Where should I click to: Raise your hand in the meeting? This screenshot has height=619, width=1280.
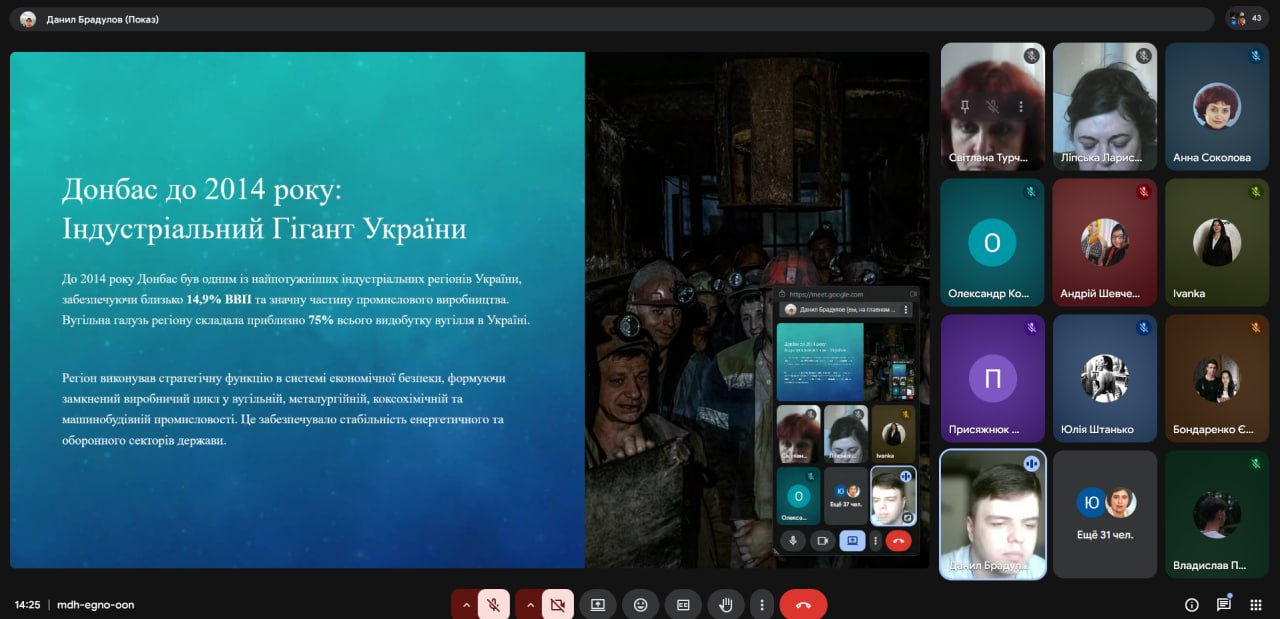coord(726,604)
